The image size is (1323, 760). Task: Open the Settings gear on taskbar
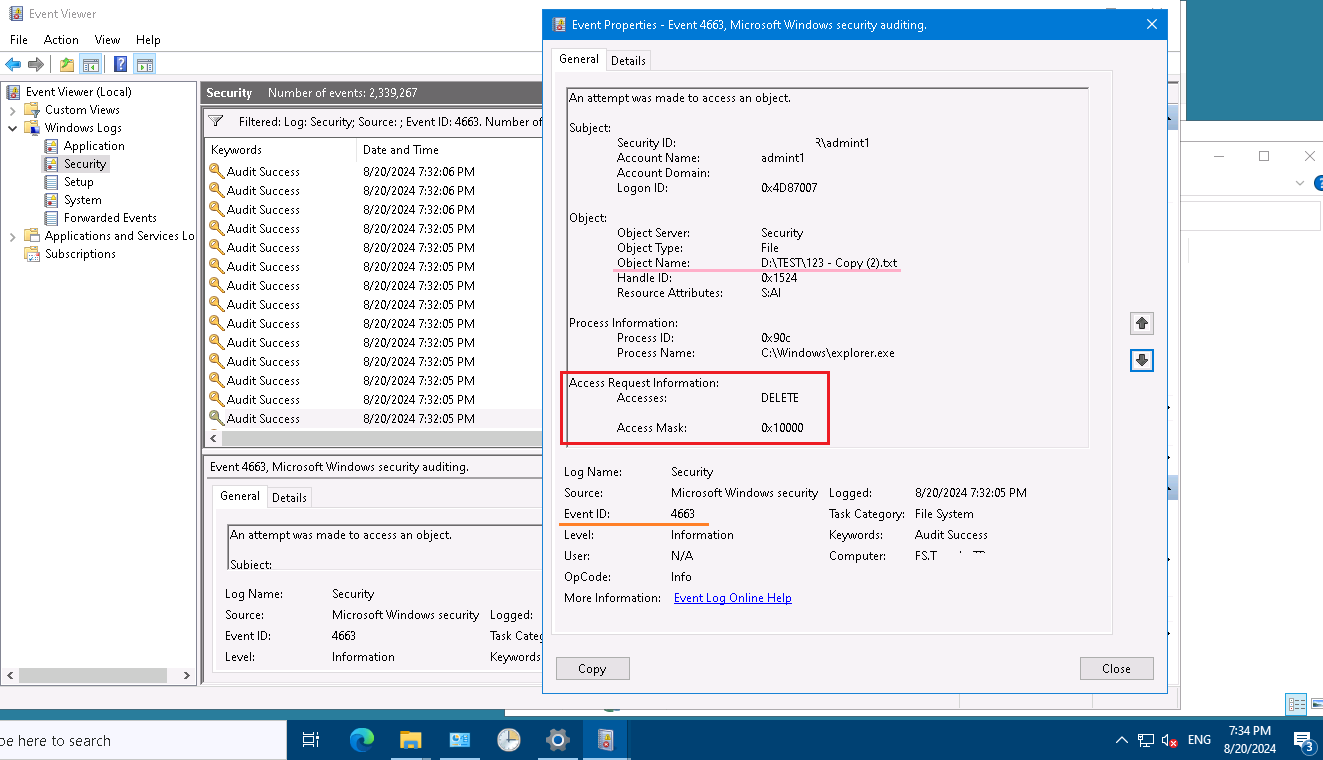click(557, 740)
